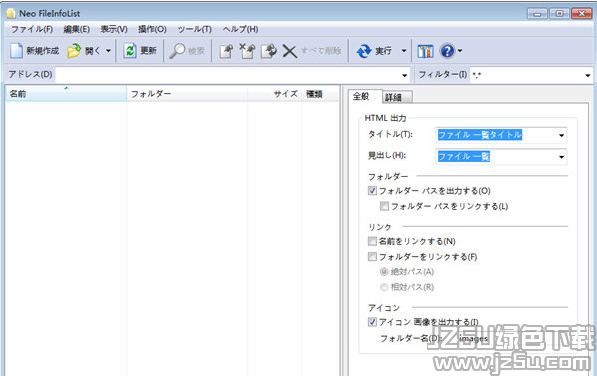The image size is (597, 376).
Task: Click the black X delete icon
Action: tap(290, 51)
